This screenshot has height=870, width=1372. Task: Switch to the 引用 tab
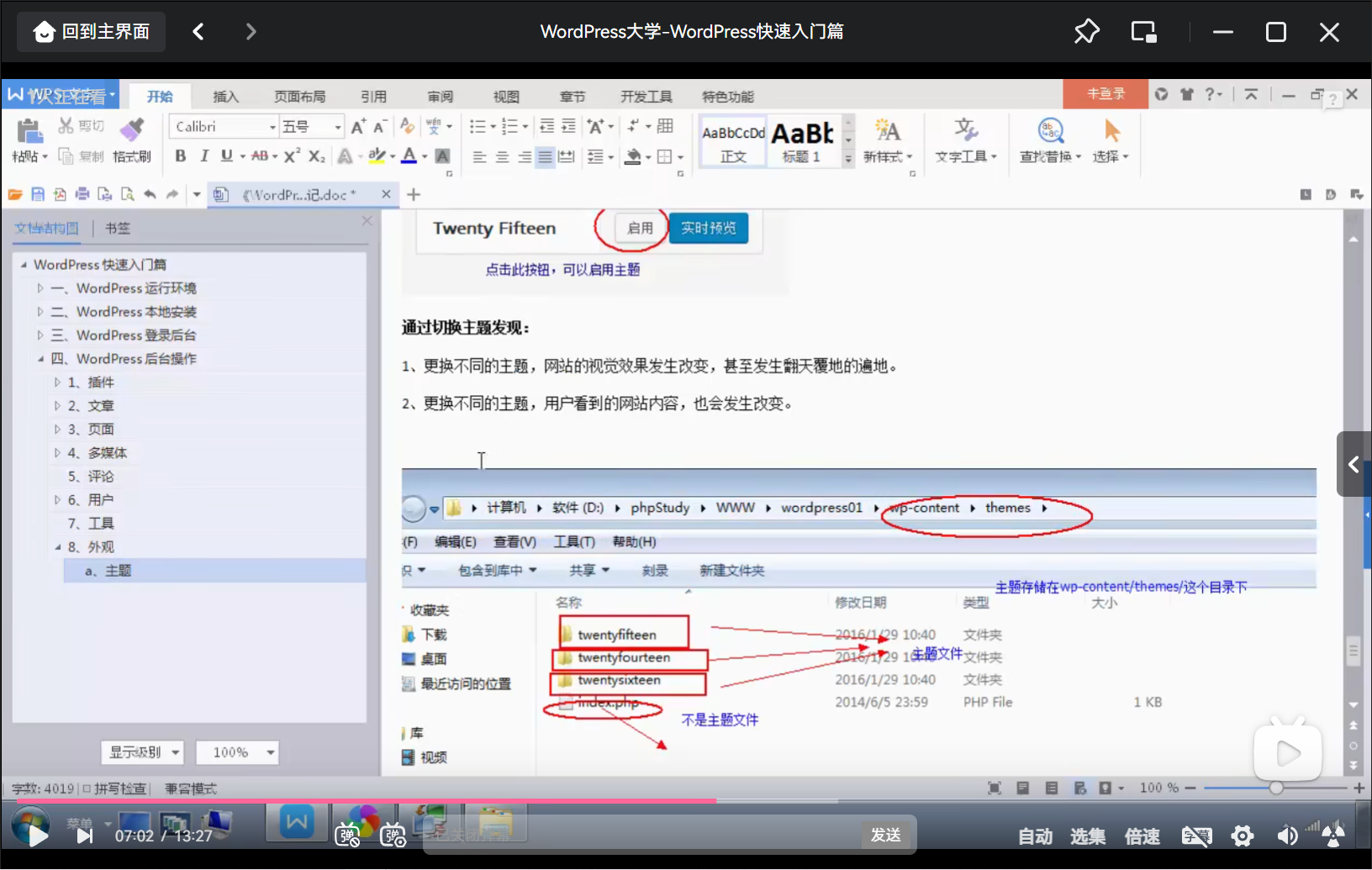373,97
